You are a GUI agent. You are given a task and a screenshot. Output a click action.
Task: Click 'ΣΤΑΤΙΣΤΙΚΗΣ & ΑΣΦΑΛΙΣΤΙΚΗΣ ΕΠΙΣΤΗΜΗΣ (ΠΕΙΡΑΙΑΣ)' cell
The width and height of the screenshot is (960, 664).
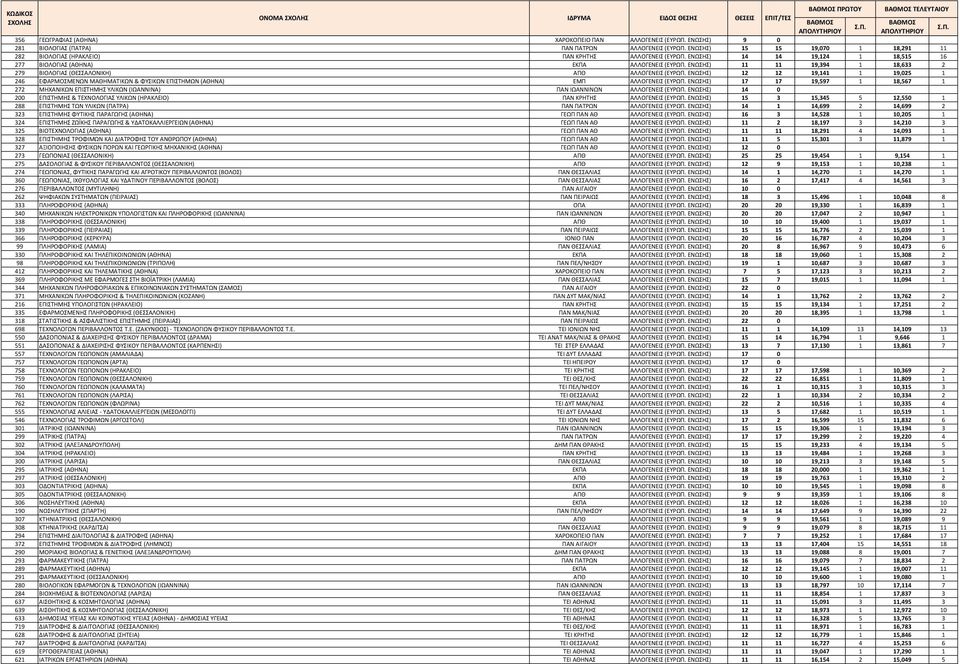click(283, 321)
